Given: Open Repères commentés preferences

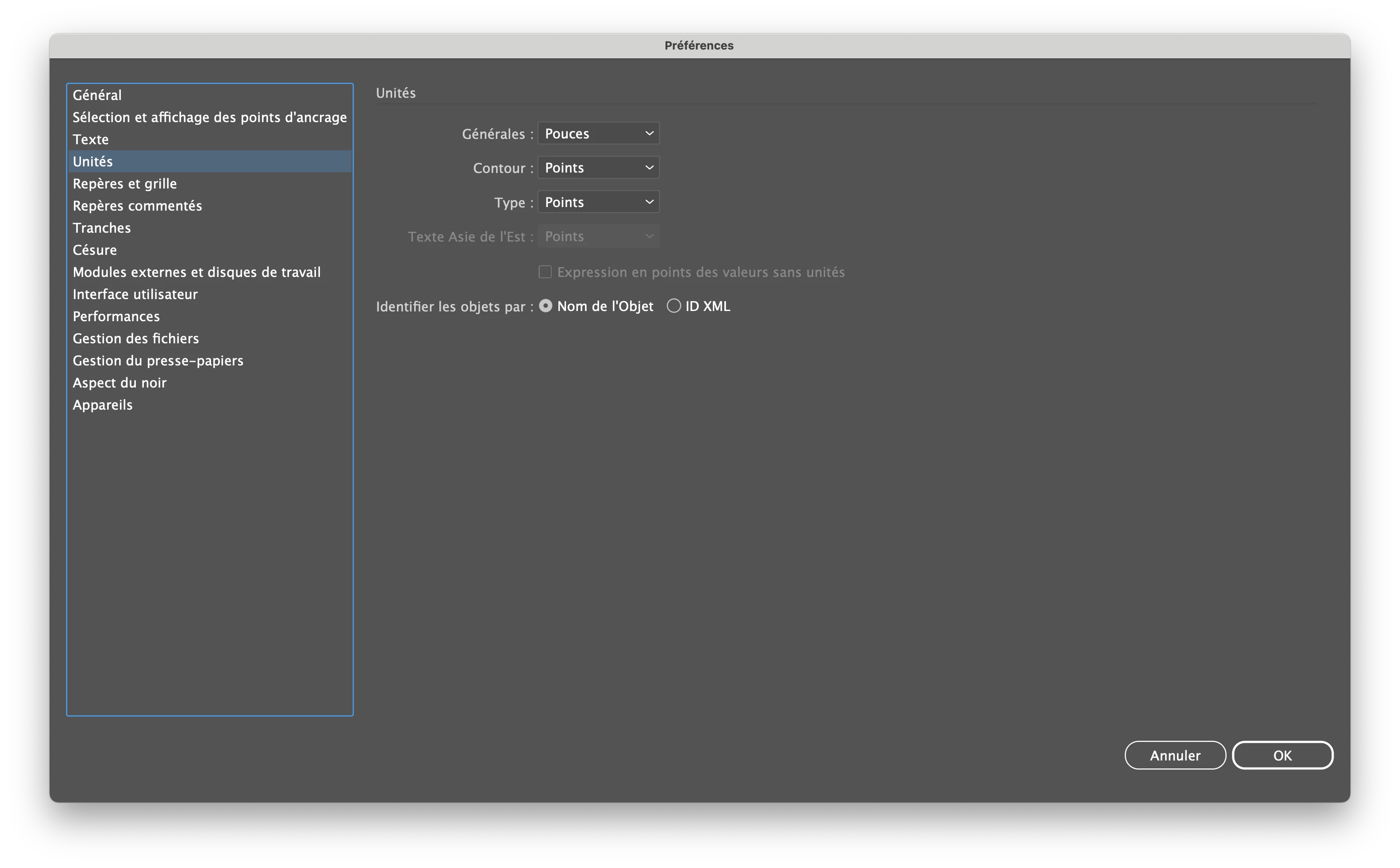Looking at the screenshot, I should pos(137,206).
